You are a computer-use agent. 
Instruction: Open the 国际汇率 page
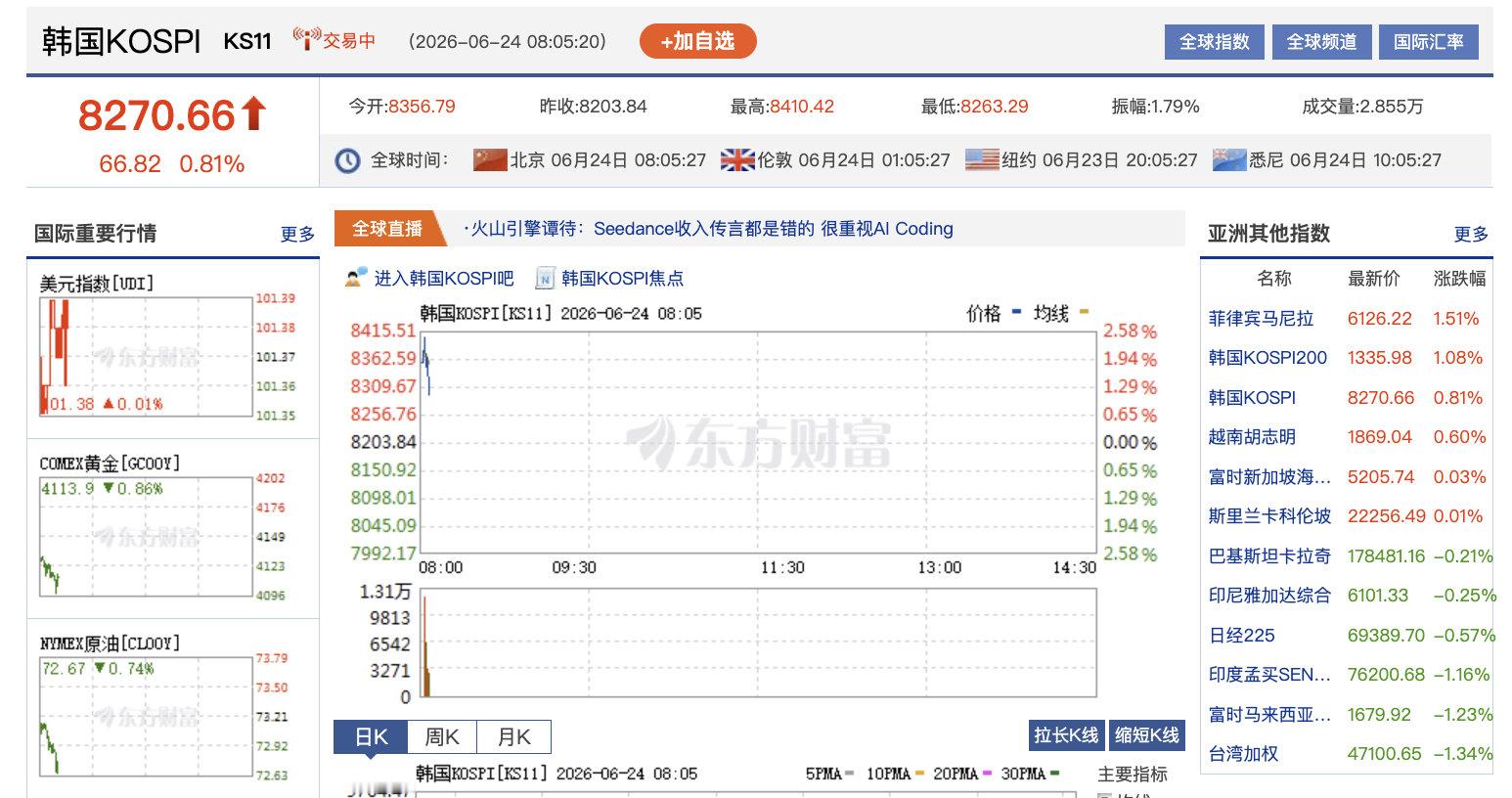point(1429,42)
